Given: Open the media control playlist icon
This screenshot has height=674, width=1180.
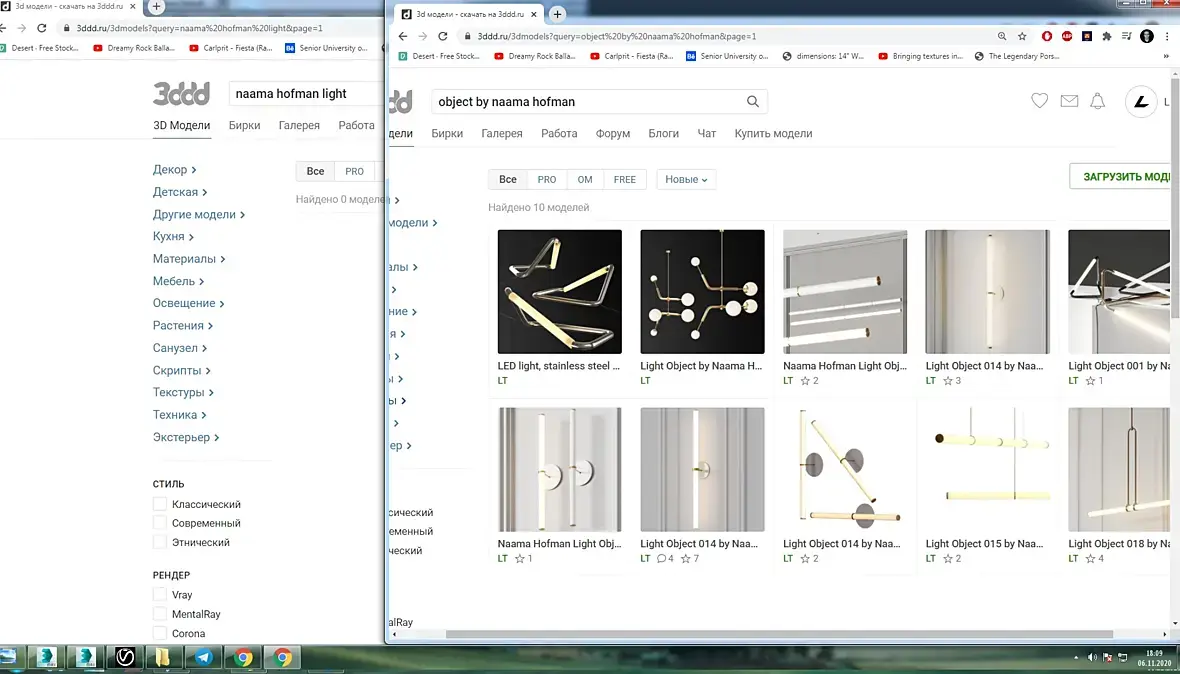Looking at the screenshot, I should [1127, 36].
